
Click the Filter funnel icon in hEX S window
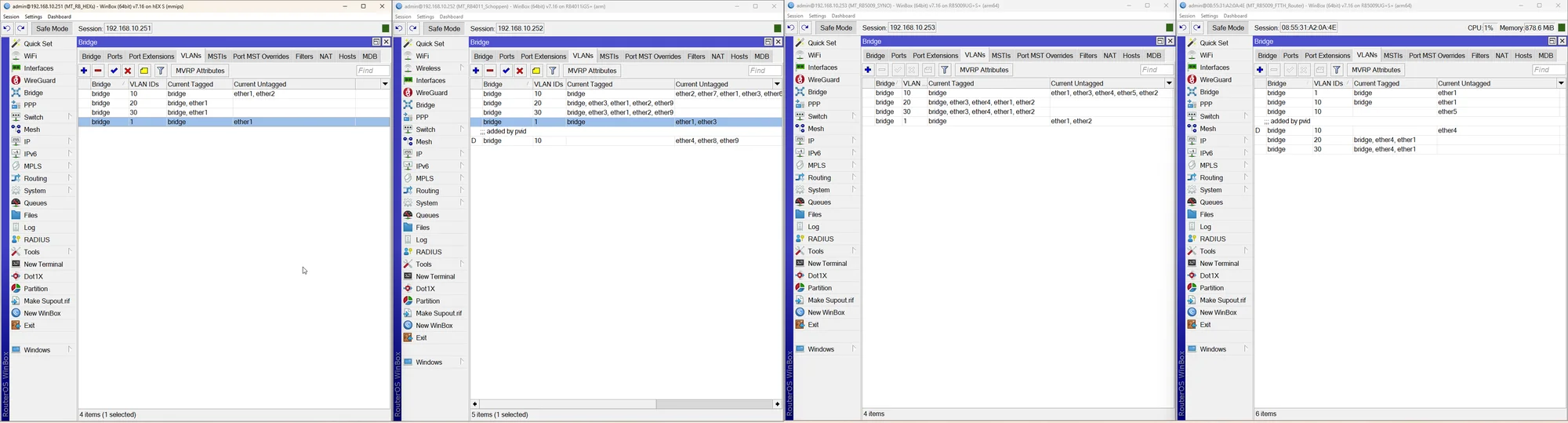tap(161, 71)
